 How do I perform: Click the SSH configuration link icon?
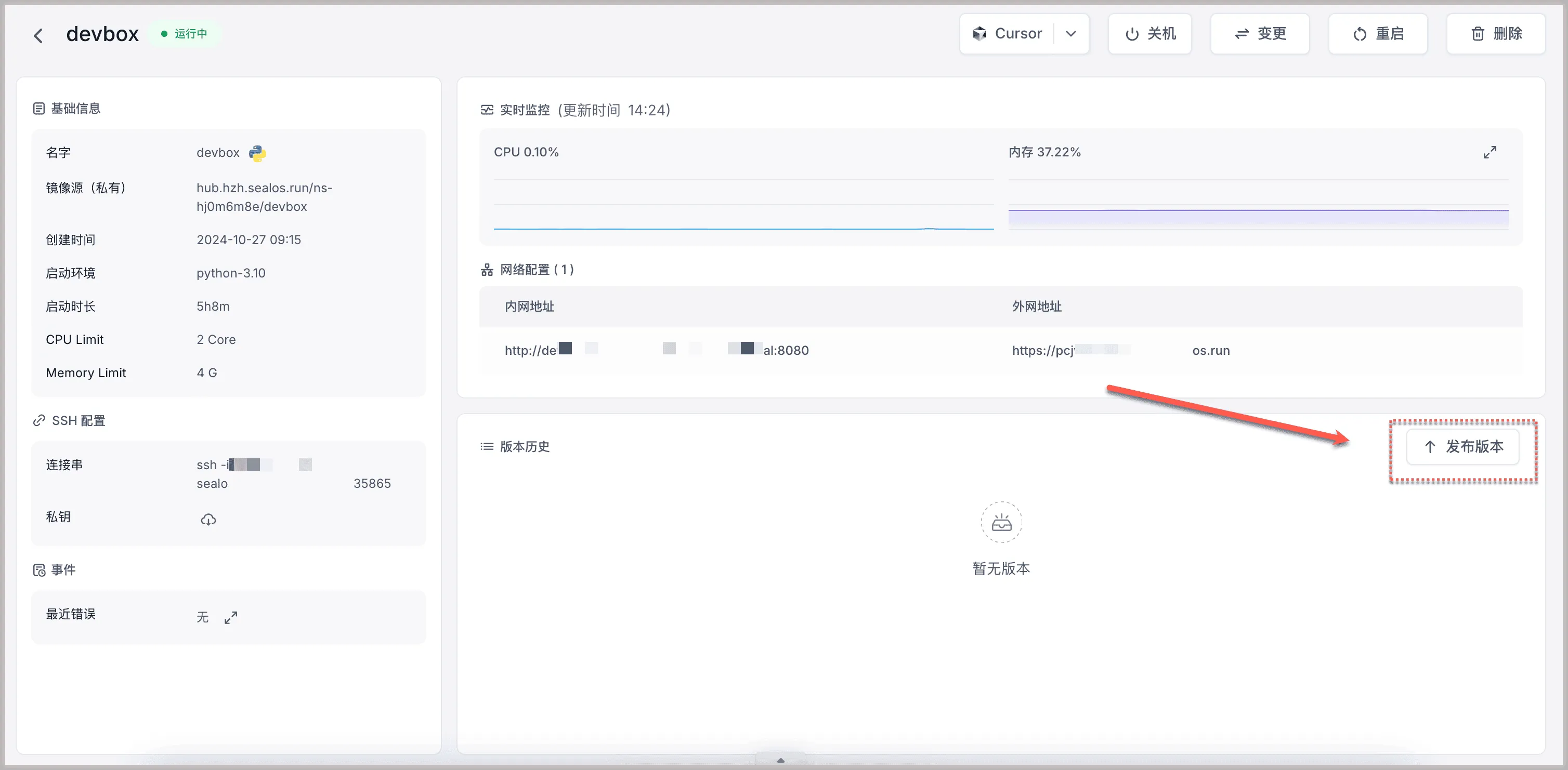39,420
